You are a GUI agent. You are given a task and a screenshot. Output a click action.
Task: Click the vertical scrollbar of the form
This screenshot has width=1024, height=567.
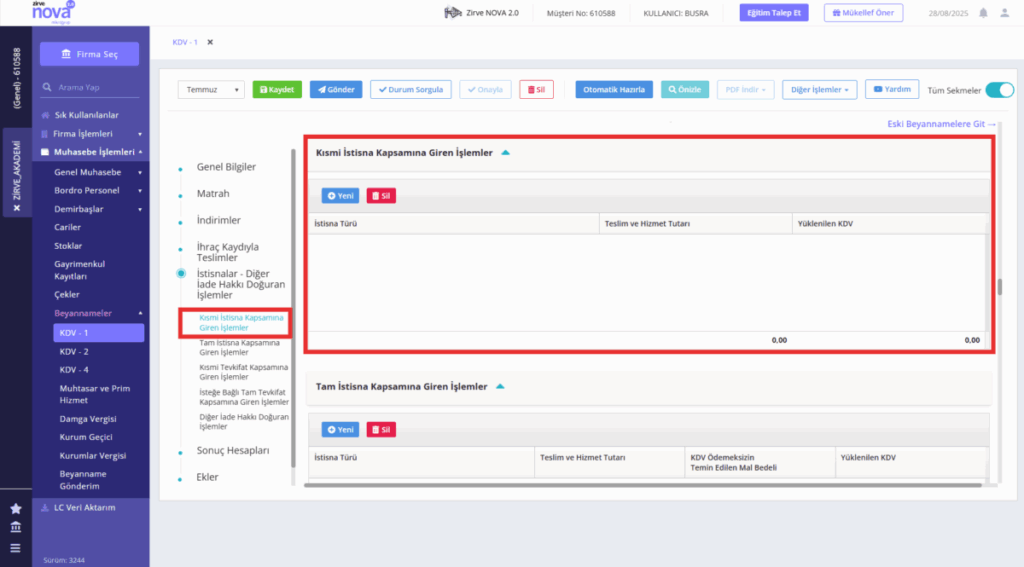999,286
